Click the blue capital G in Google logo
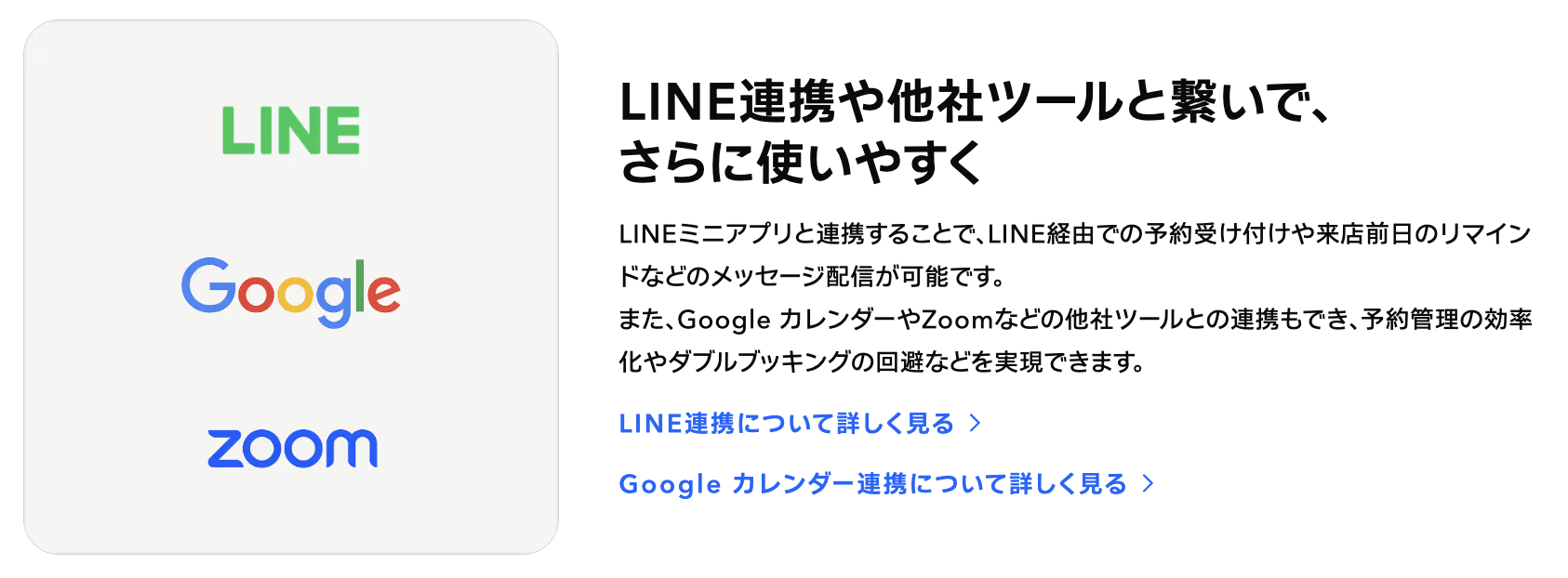This screenshot has height=578, width=1568. 207,285
